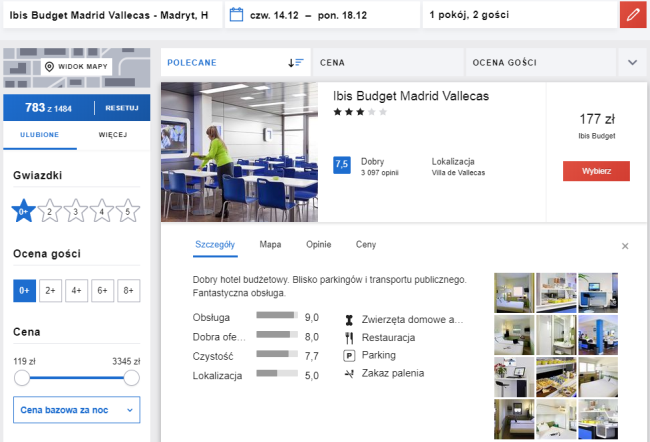Select the 3-star filter
This screenshot has width=650, height=442.
[75, 211]
